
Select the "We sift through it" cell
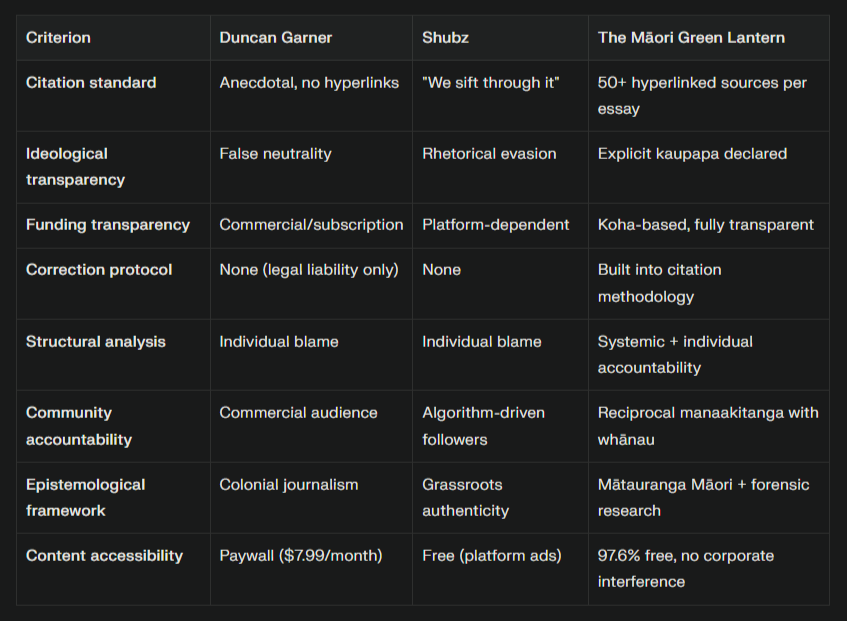(490, 83)
